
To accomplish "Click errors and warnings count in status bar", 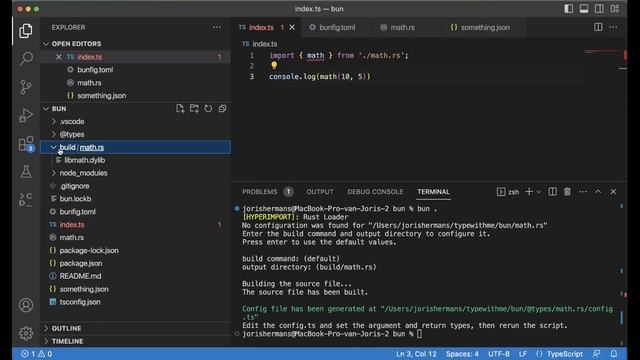I will coord(36,354).
